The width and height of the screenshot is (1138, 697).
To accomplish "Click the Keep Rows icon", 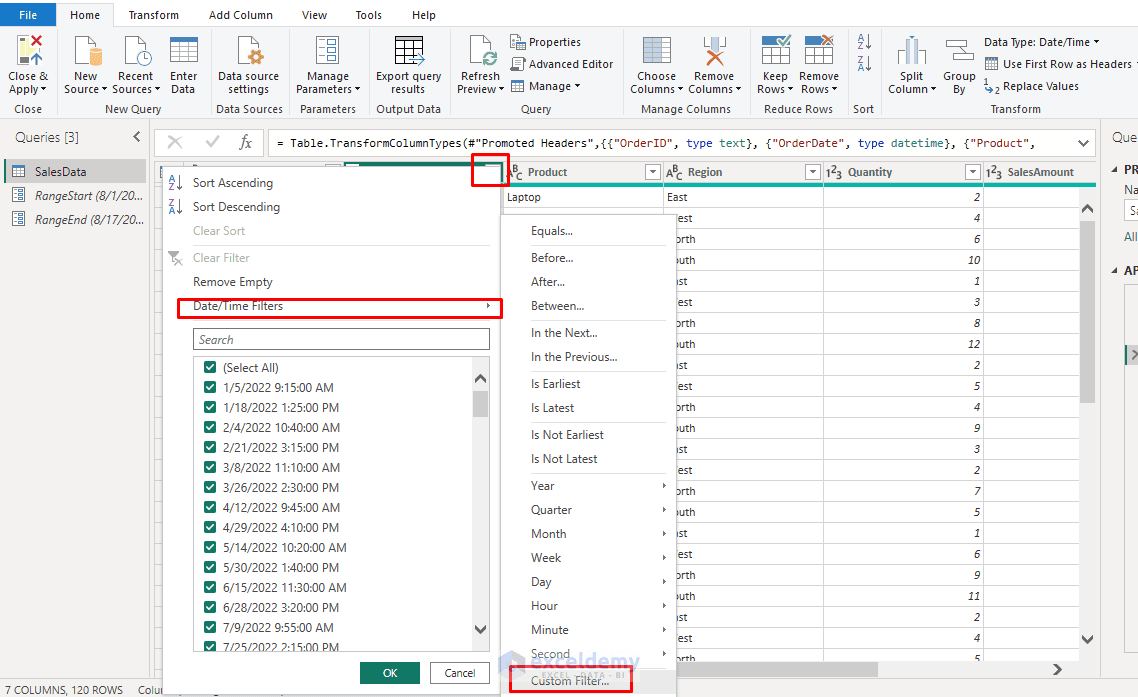I will pyautogui.click(x=775, y=51).
